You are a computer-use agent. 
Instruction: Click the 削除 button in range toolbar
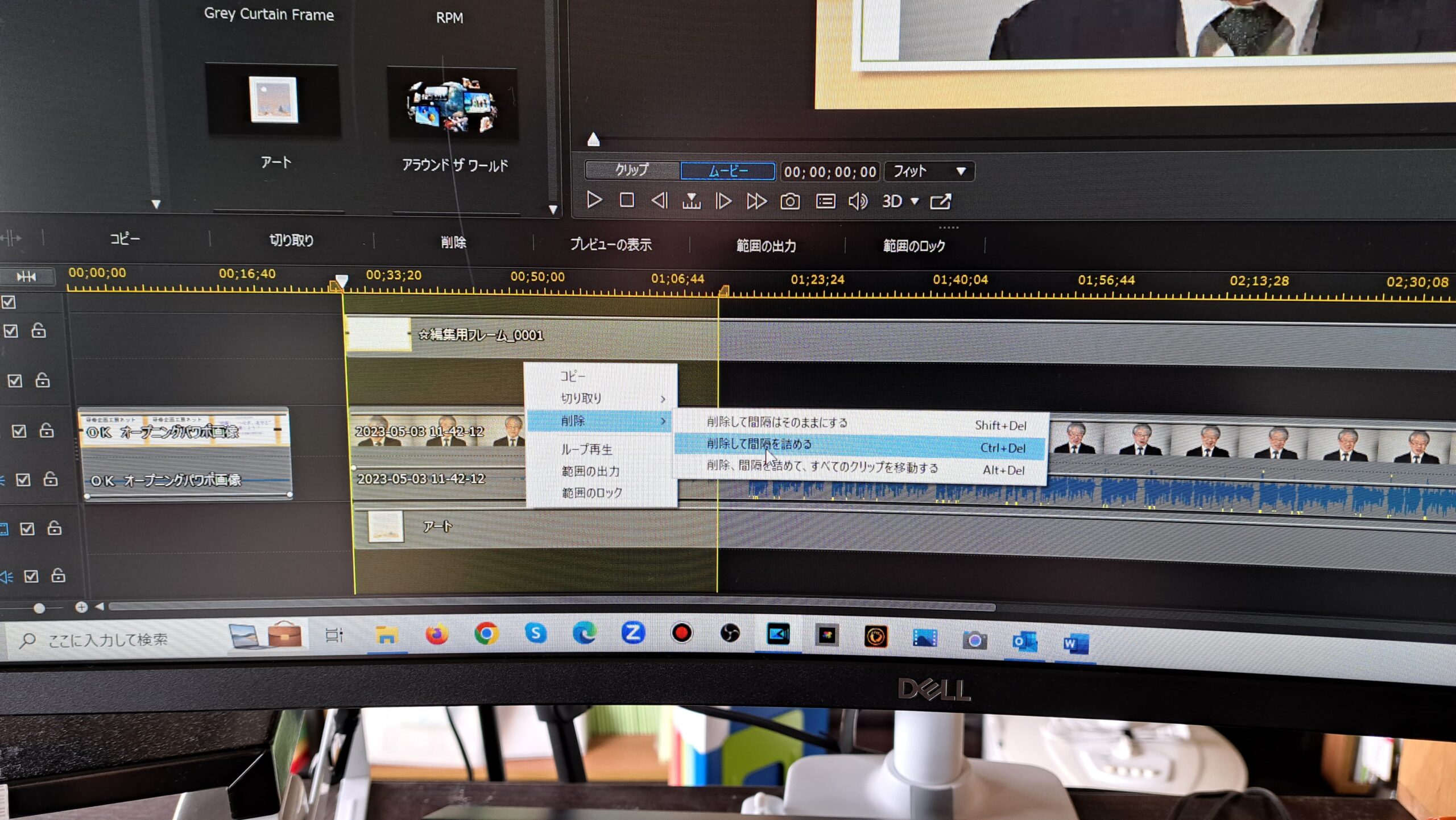coord(453,243)
